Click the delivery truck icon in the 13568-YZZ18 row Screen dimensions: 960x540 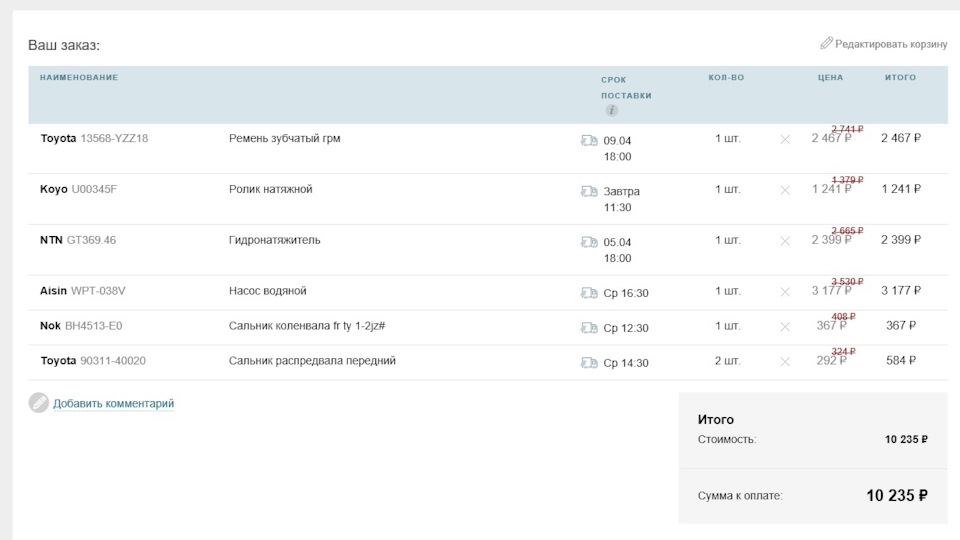coord(589,141)
